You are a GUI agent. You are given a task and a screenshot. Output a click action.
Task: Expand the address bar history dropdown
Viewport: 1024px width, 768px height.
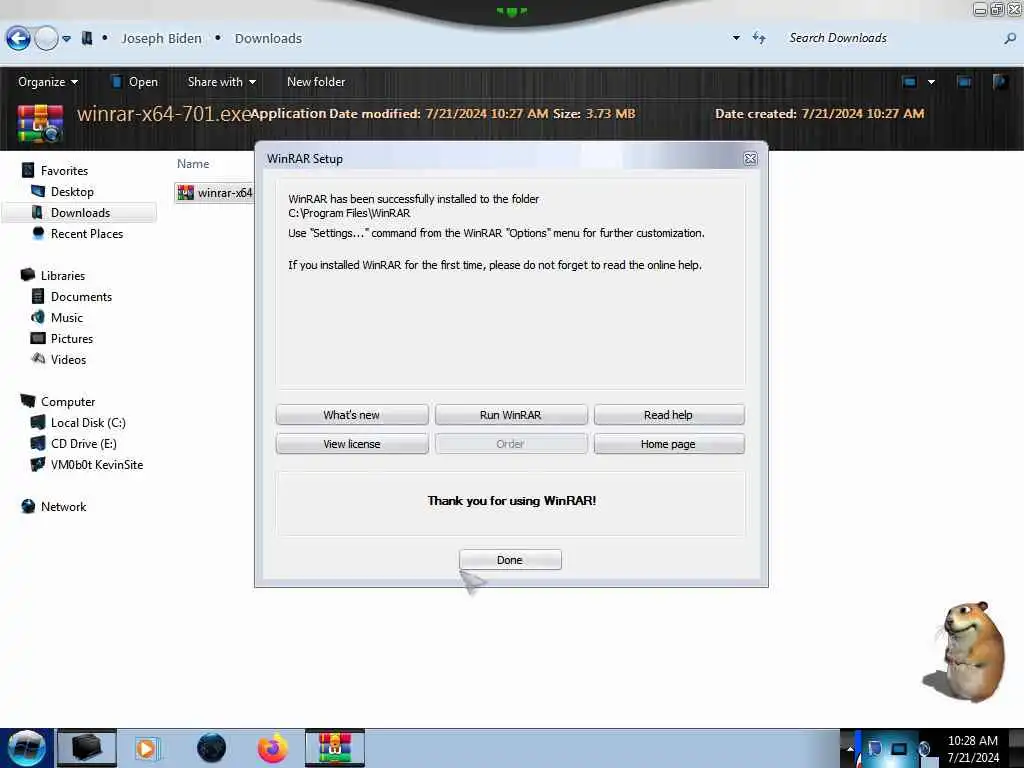click(736, 38)
